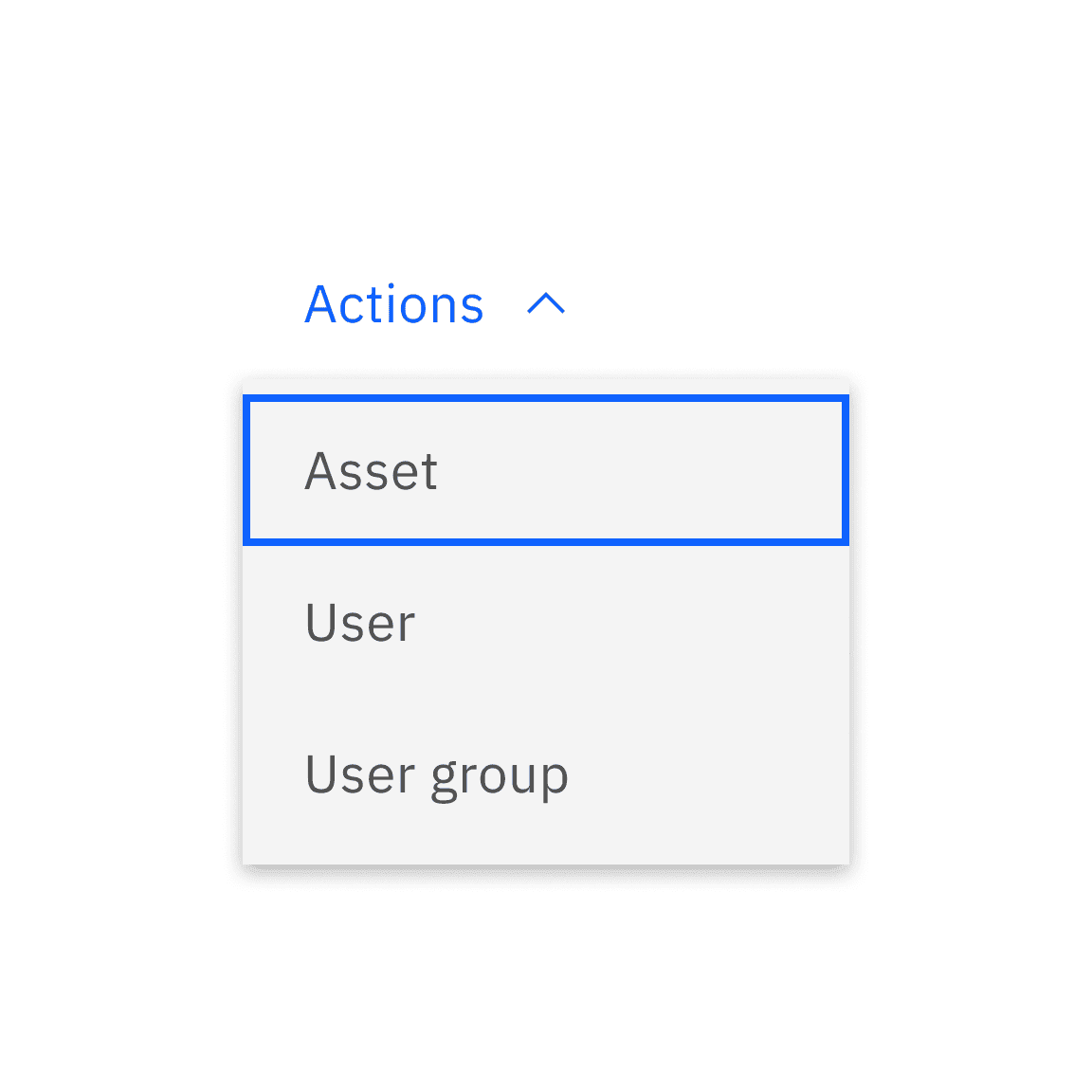Collapse the Actions dropdown via the chevron
The height and width of the screenshot is (1092, 1092).
pyautogui.click(x=546, y=305)
